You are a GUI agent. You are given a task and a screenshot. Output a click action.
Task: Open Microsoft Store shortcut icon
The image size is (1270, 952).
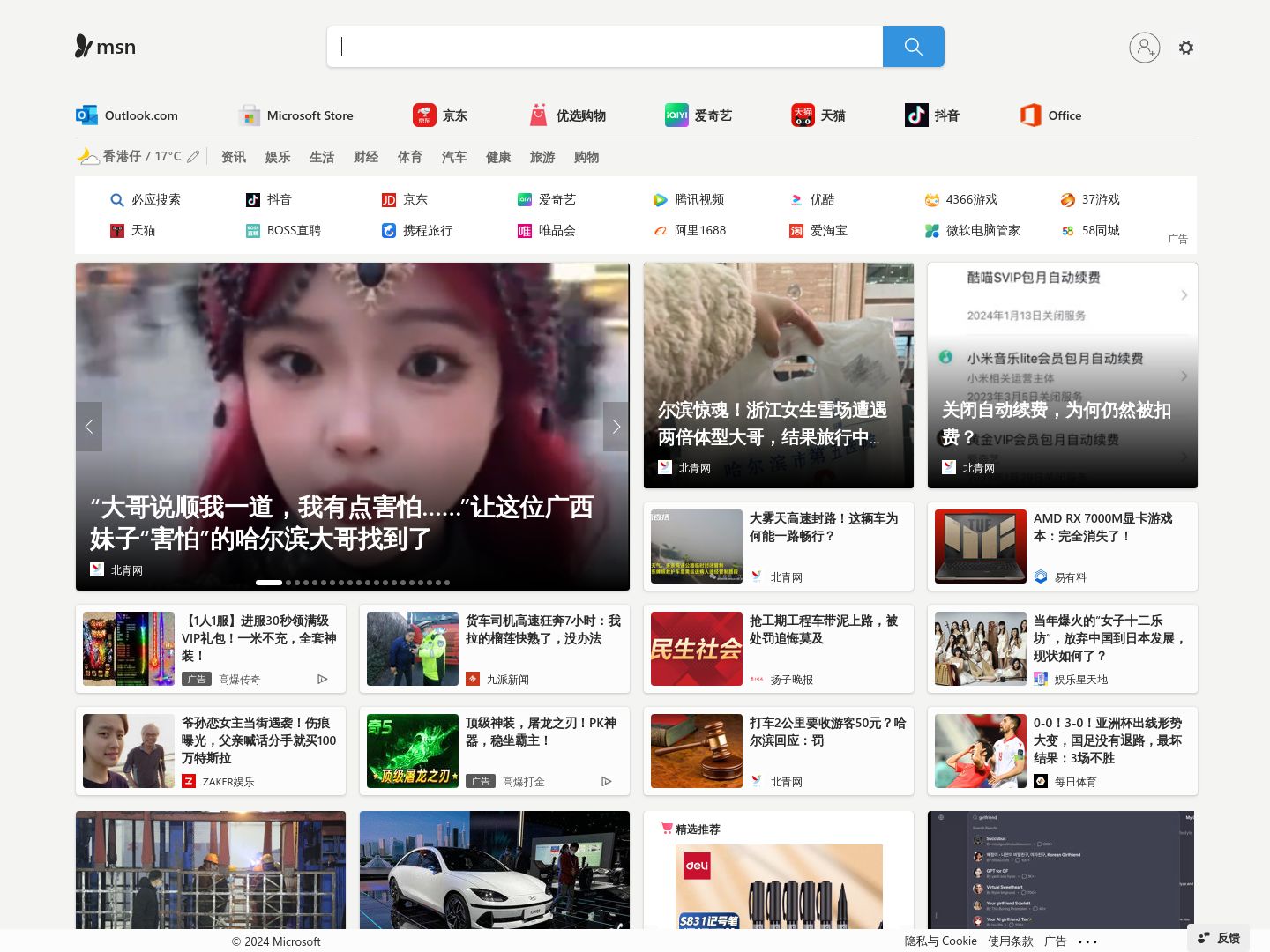click(250, 115)
